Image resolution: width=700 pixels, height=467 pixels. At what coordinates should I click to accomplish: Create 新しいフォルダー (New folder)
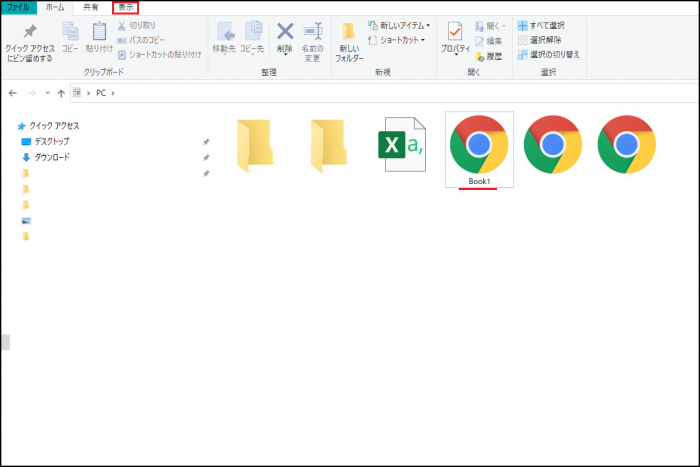(349, 43)
